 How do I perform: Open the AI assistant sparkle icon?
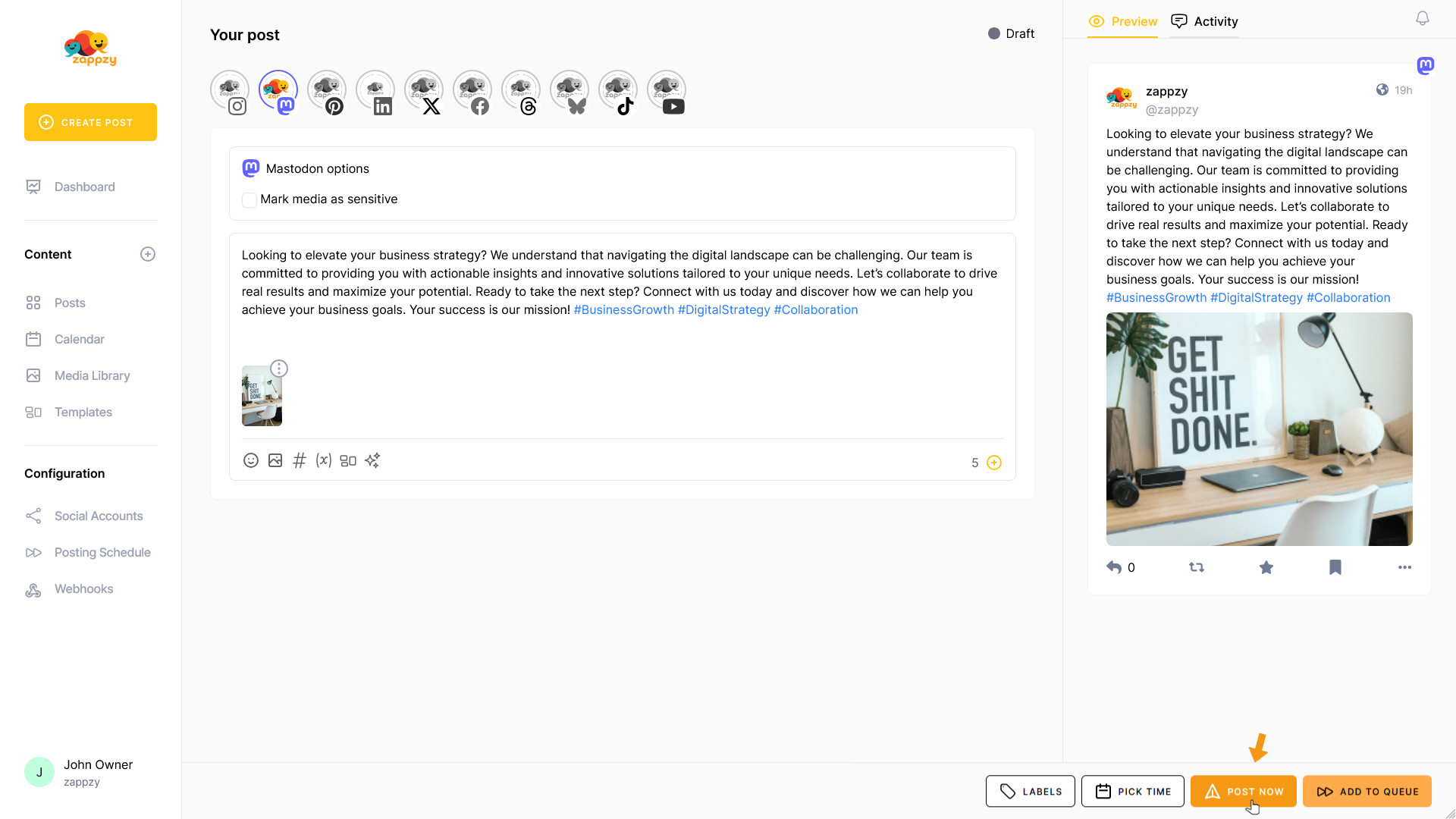point(372,460)
